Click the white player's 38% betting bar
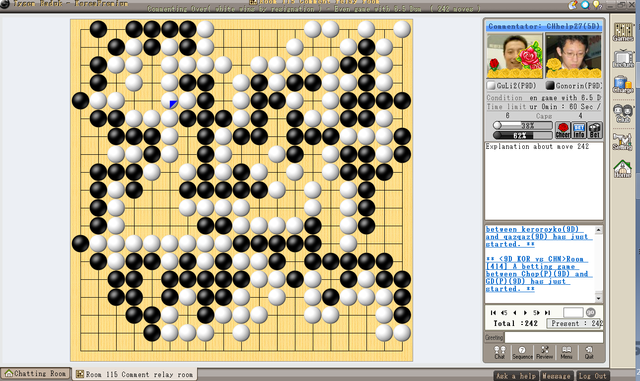 523,125
